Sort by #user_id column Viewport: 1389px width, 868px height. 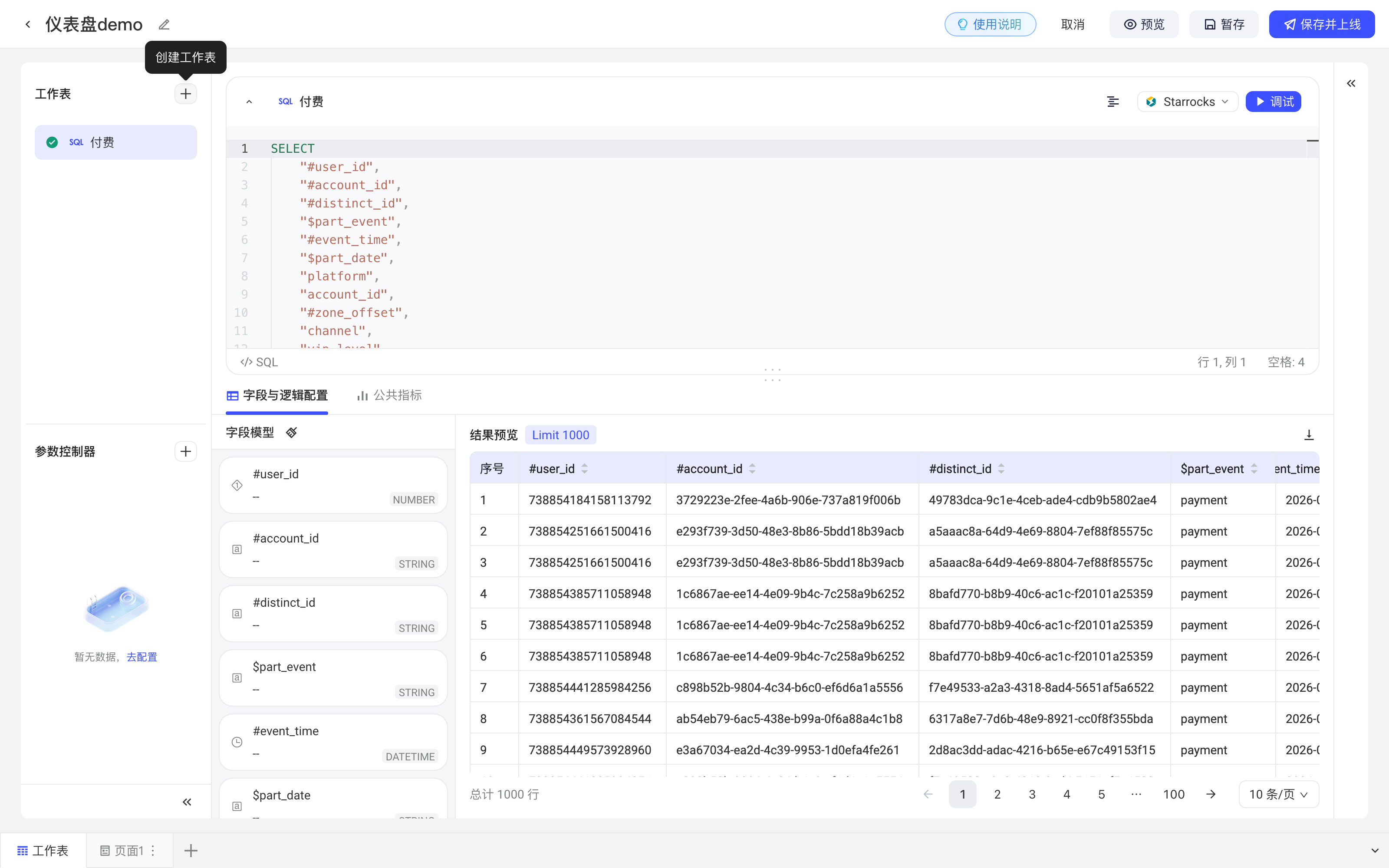click(584, 468)
